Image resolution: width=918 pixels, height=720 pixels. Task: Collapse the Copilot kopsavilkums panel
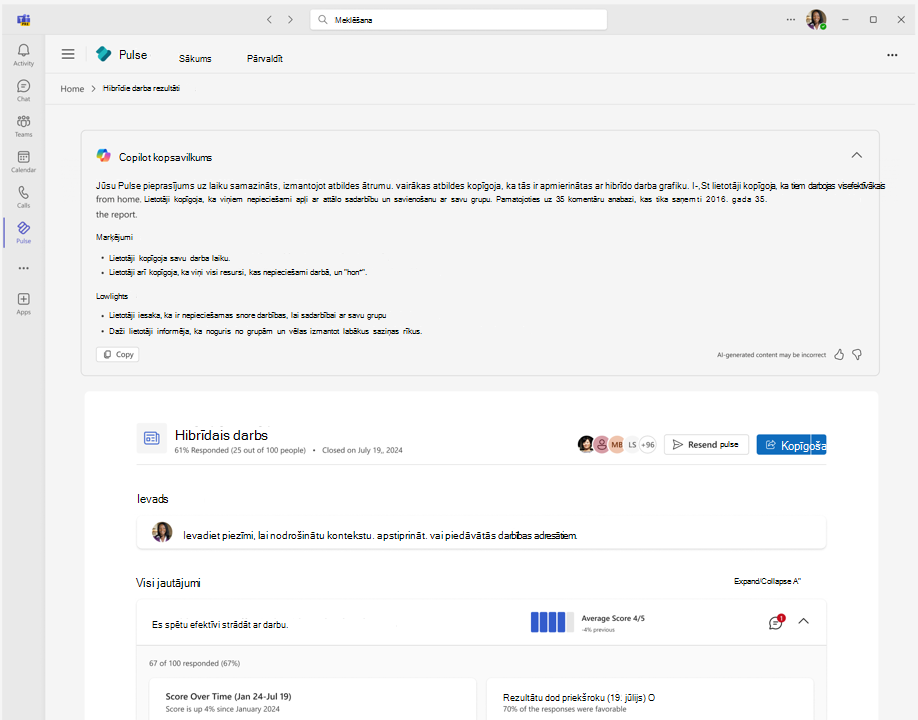tap(856, 155)
